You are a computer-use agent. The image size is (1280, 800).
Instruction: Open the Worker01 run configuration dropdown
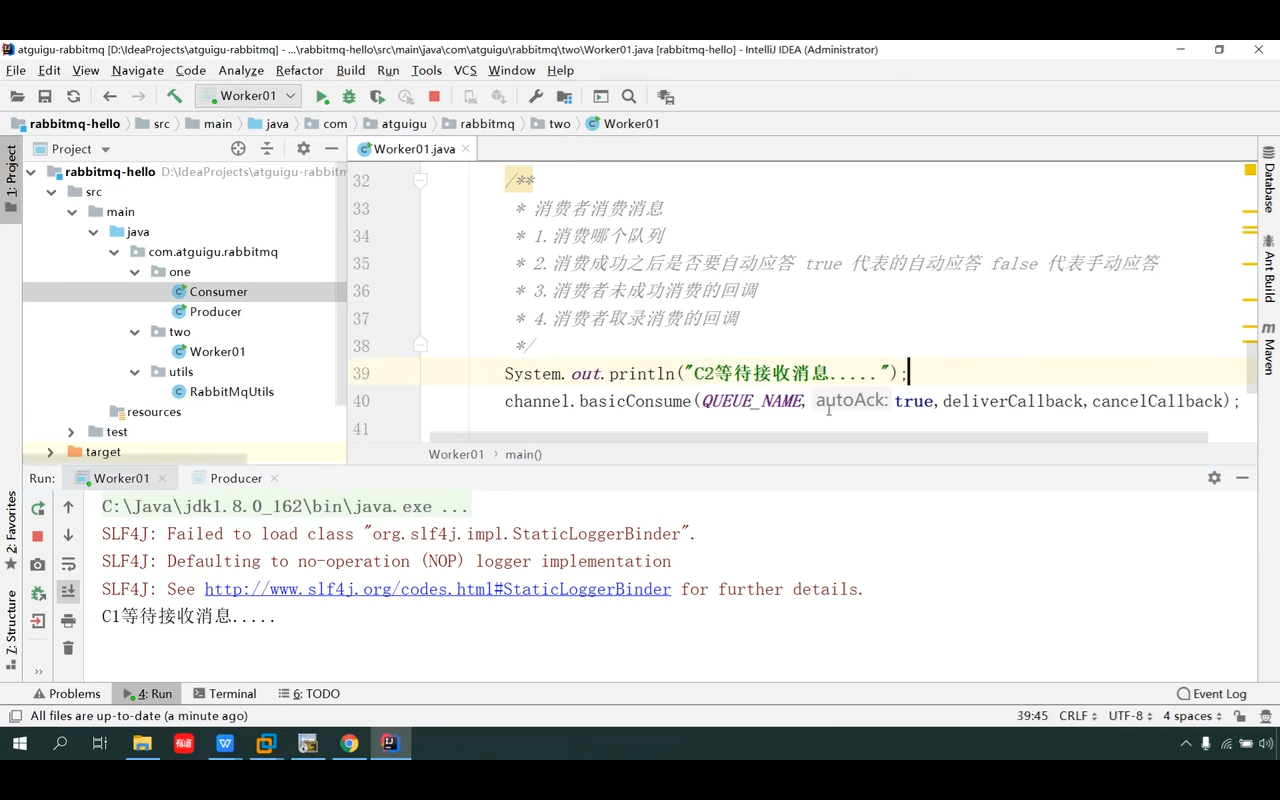click(248, 96)
